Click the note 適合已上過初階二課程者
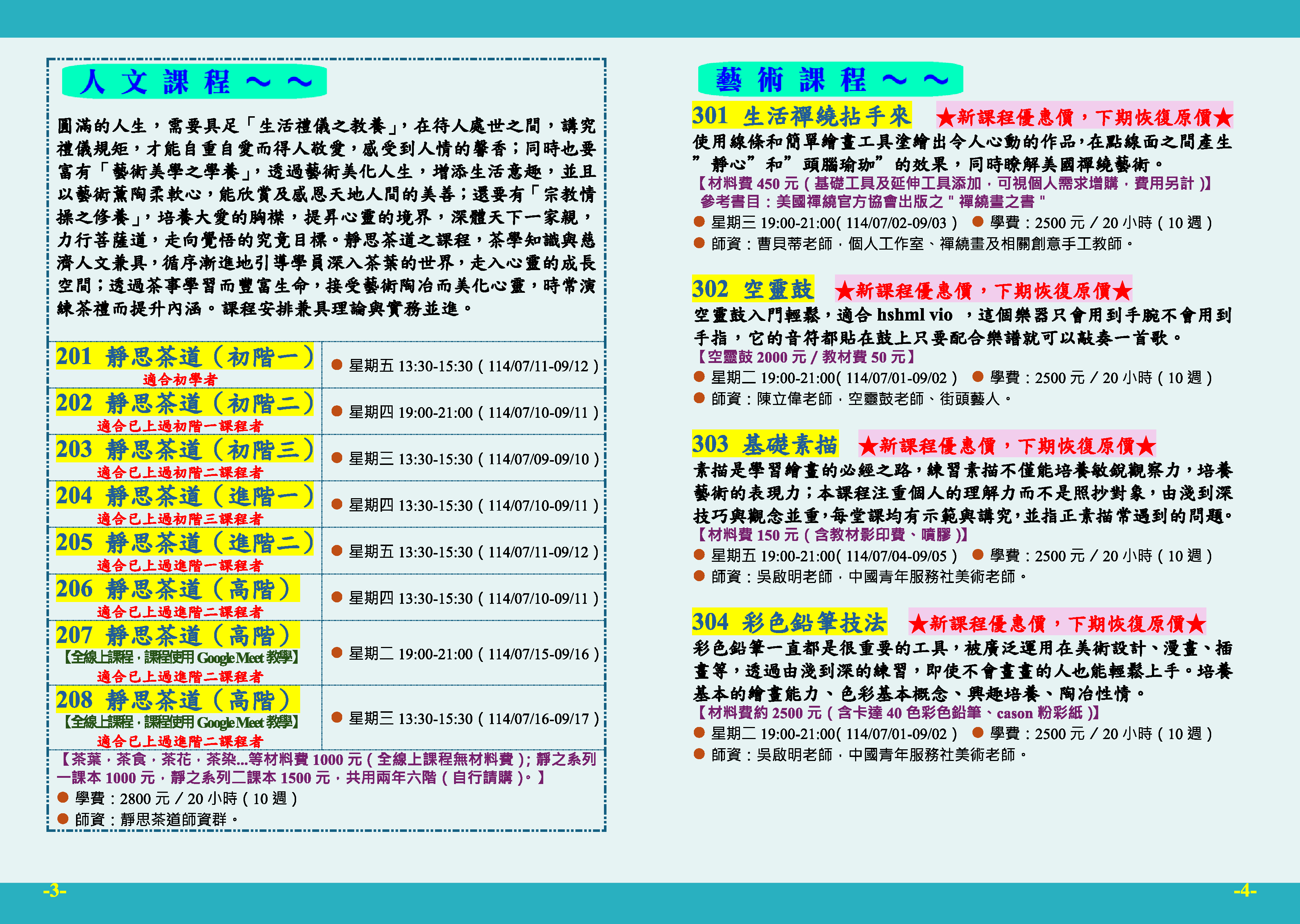The image size is (1300, 924). [x=180, y=472]
